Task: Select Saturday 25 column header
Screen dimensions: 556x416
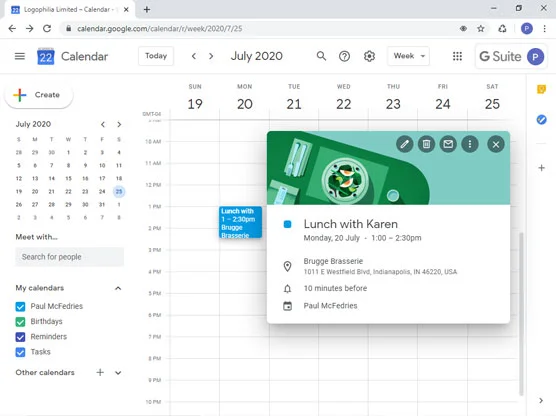Action: (492, 98)
